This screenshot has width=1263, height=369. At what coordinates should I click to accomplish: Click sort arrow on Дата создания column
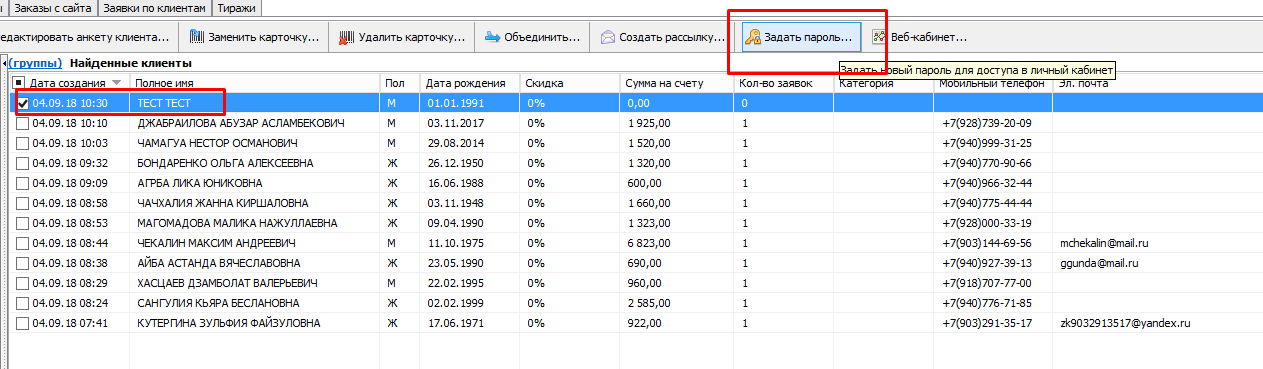tap(117, 83)
